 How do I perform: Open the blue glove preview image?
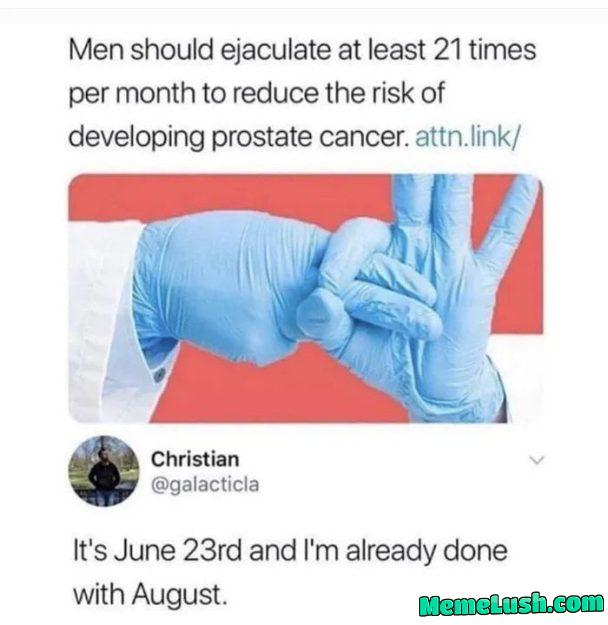(306, 298)
